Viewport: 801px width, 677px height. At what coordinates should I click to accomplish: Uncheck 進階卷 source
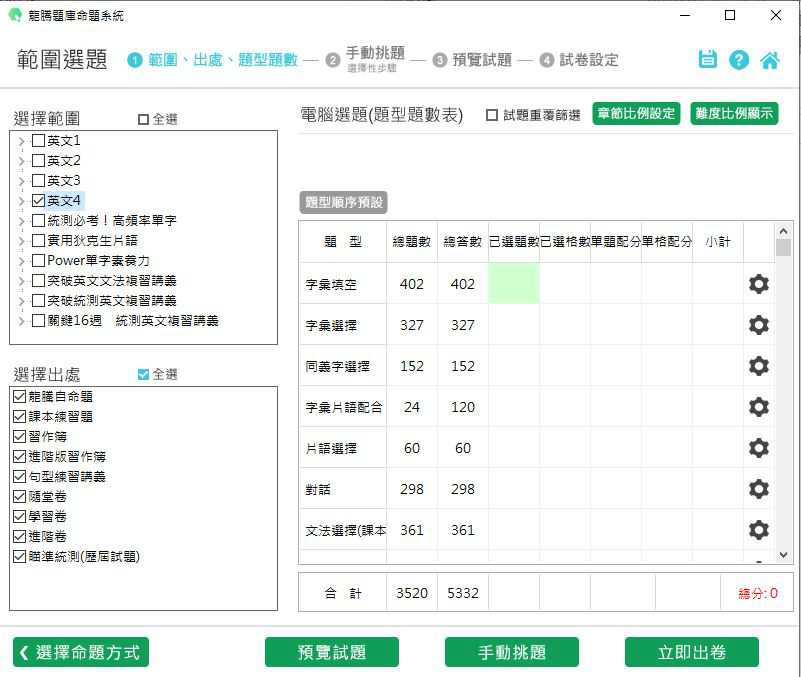click(19, 536)
